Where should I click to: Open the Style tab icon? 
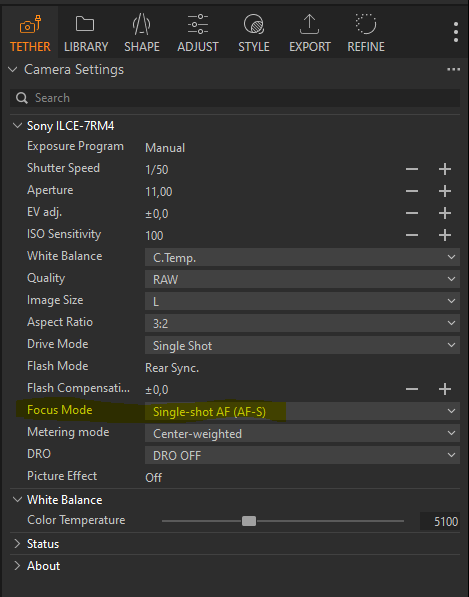coord(254,24)
